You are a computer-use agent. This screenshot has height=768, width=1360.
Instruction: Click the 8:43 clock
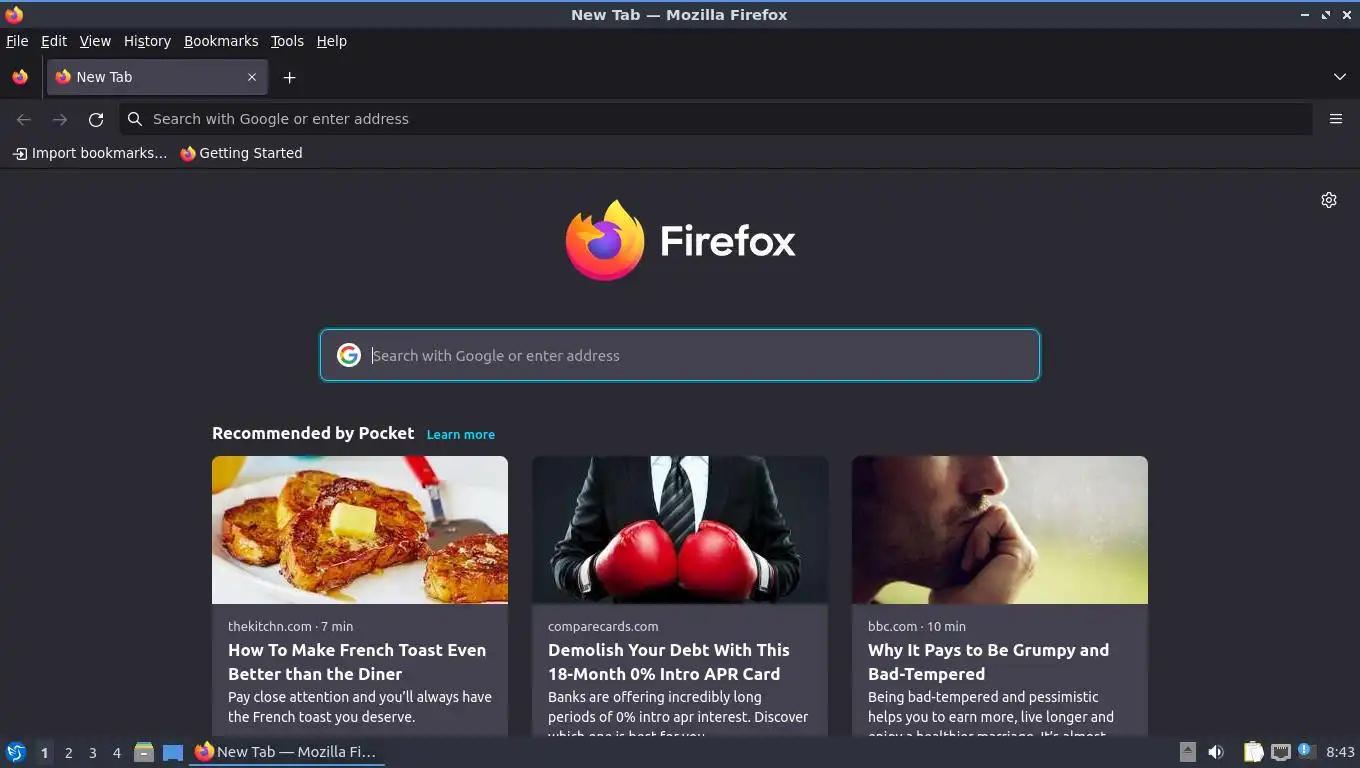pos(1340,752)
